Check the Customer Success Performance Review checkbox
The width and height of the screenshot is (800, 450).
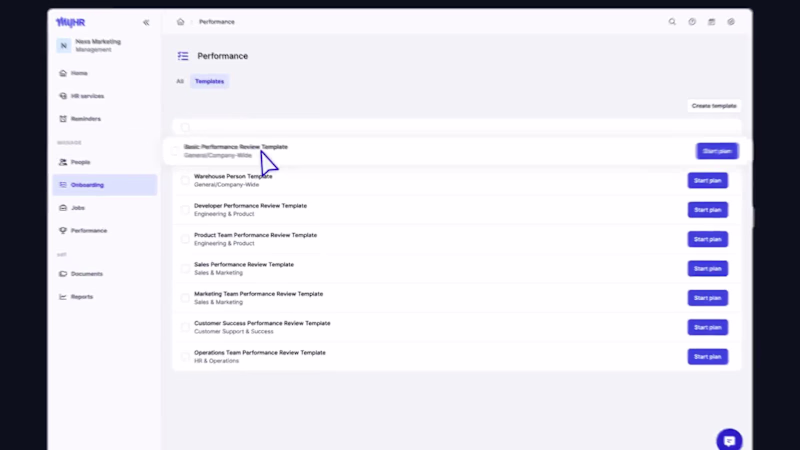pos(185,327)
